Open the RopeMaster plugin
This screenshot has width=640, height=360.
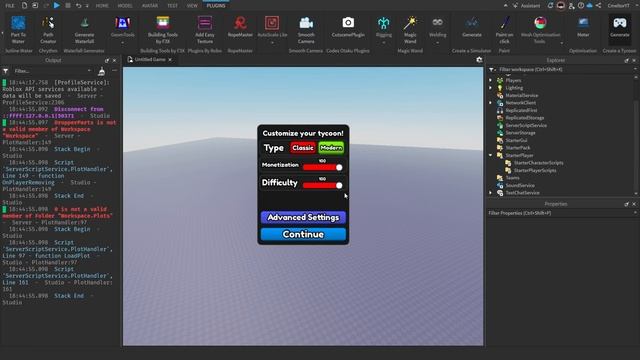point(240,27)
